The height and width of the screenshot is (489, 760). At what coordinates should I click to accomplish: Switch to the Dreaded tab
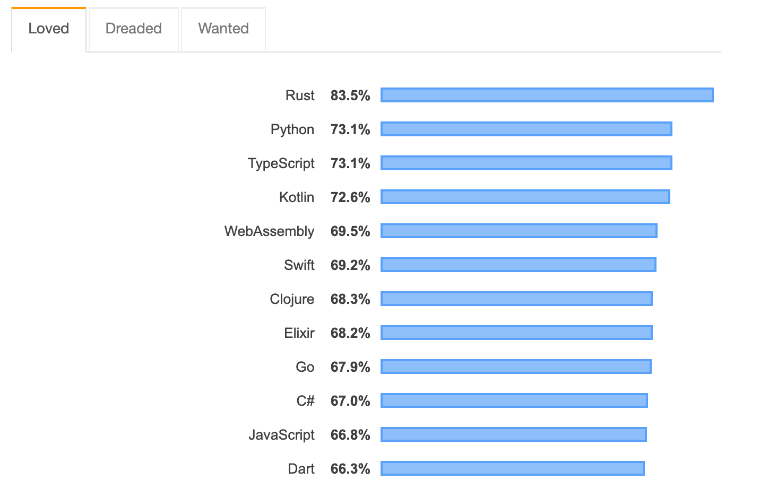(133, 29)
